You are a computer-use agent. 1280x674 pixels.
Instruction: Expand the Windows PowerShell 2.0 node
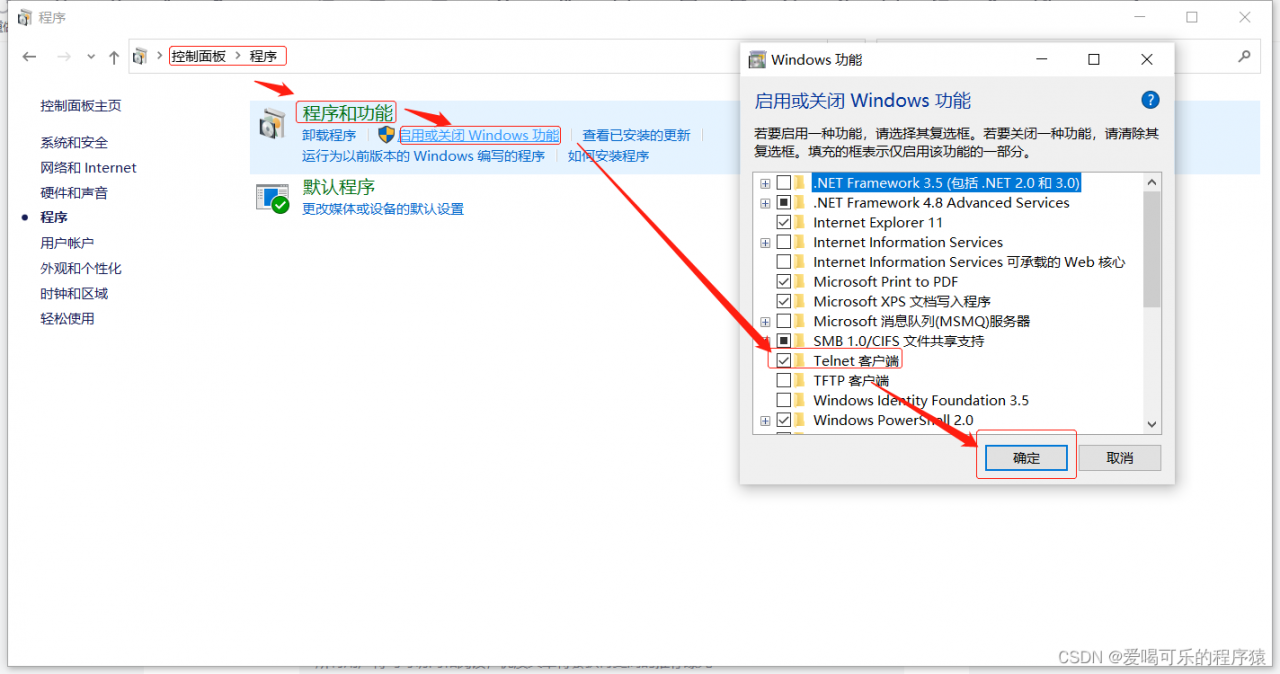tap(765, 420)
